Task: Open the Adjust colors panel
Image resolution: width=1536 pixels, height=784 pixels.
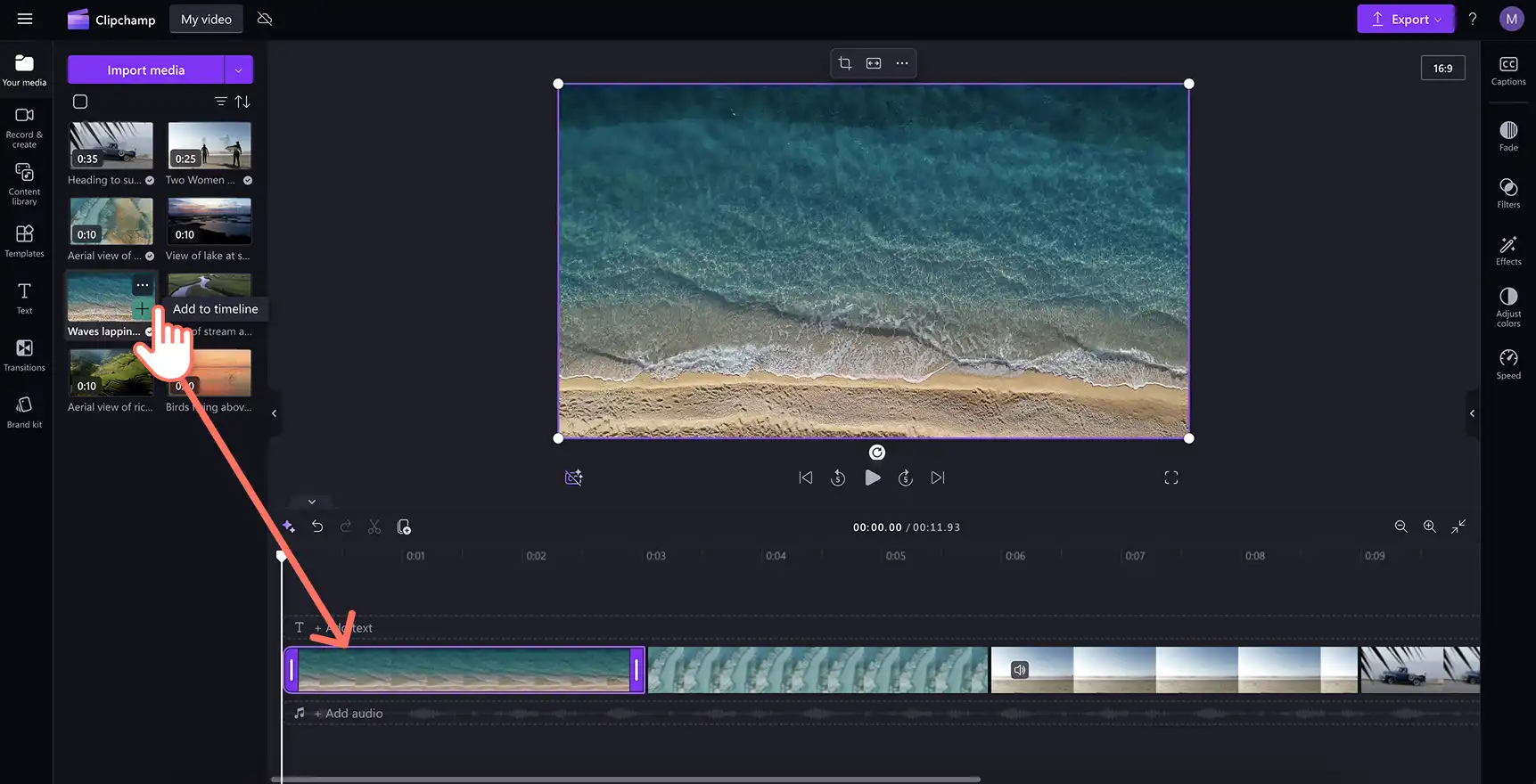Action: pos(1508,306)
